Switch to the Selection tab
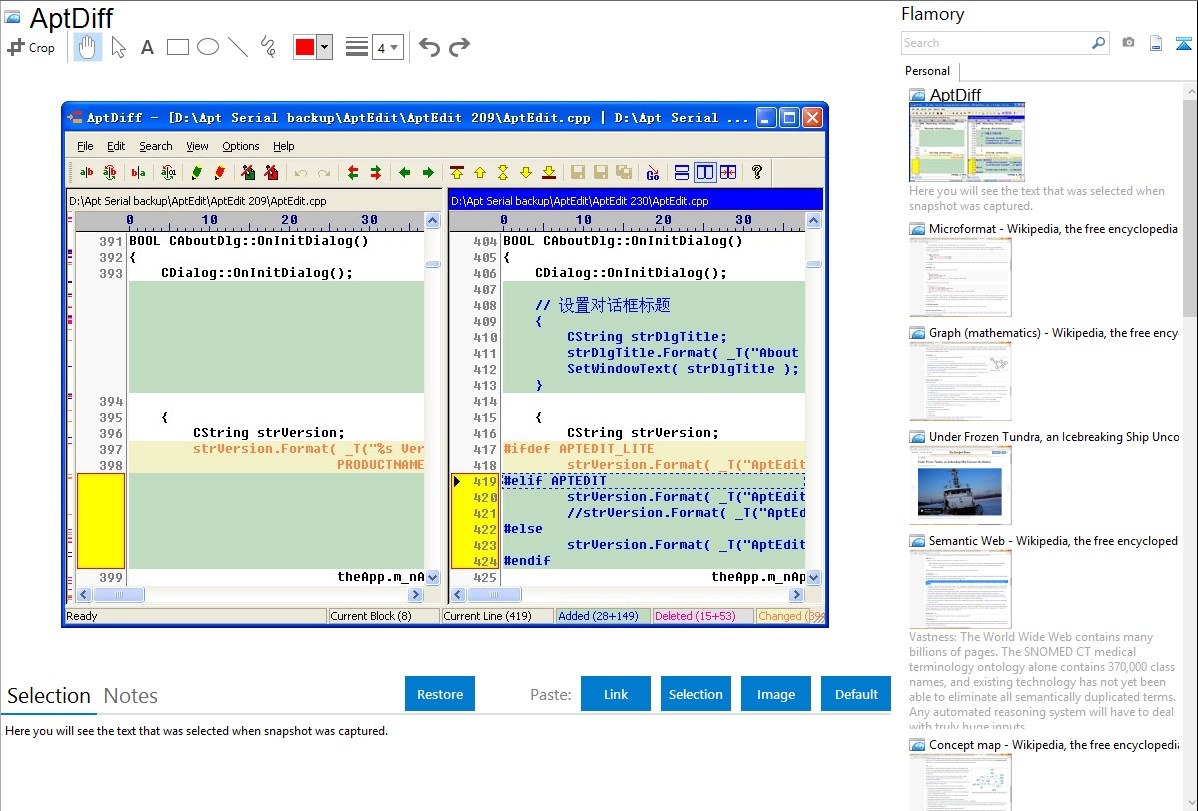 49,696
